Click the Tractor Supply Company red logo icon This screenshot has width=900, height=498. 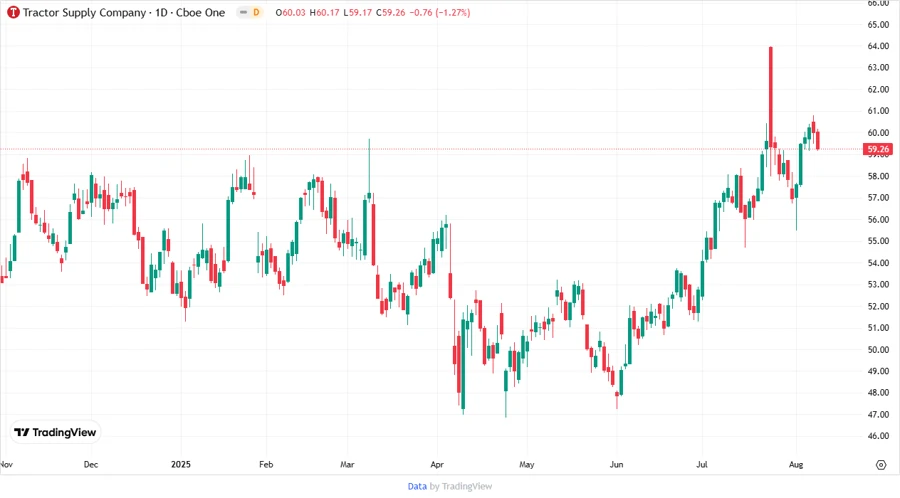click(13, 12)
